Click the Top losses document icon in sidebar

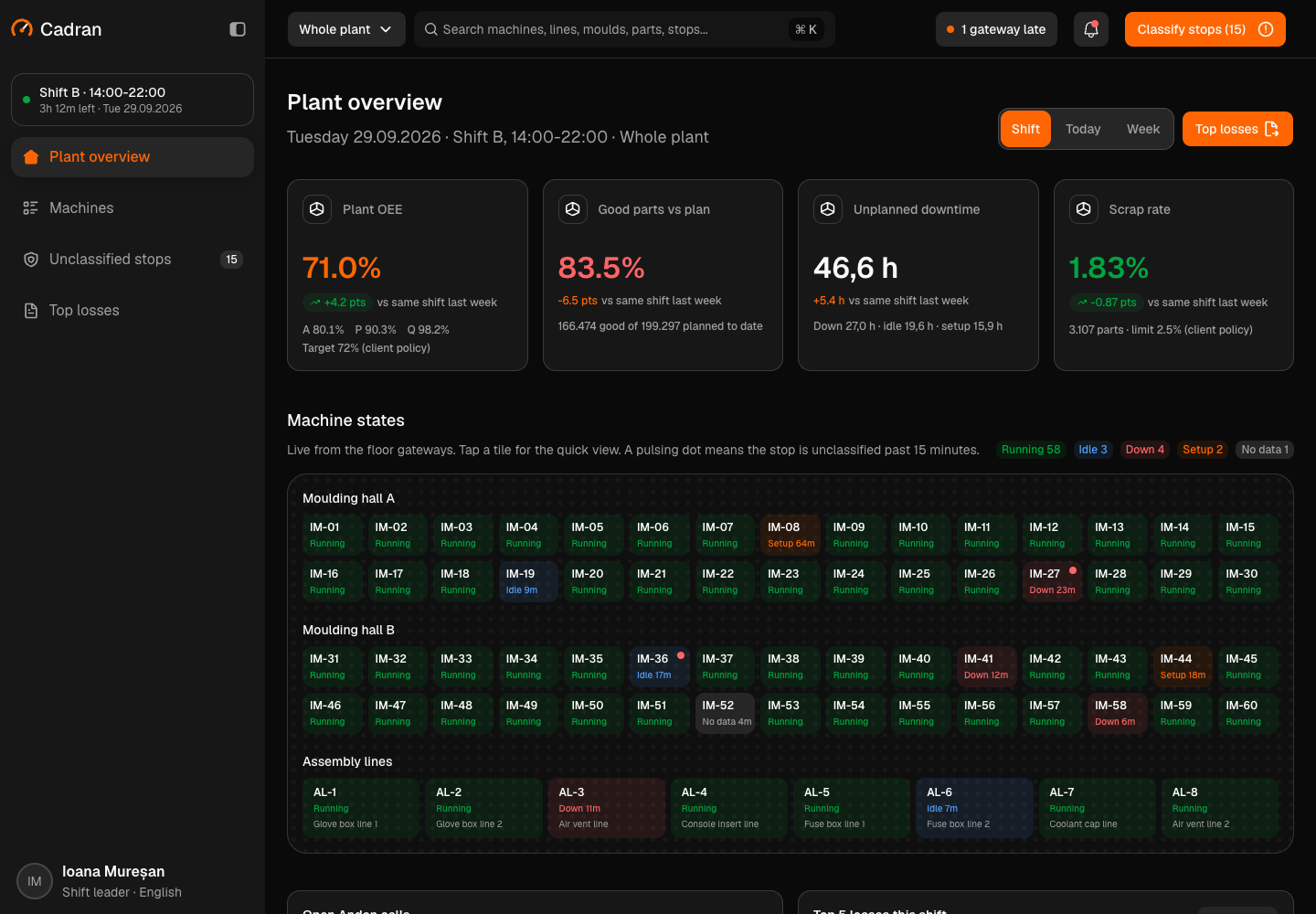(x=31, y=311)
